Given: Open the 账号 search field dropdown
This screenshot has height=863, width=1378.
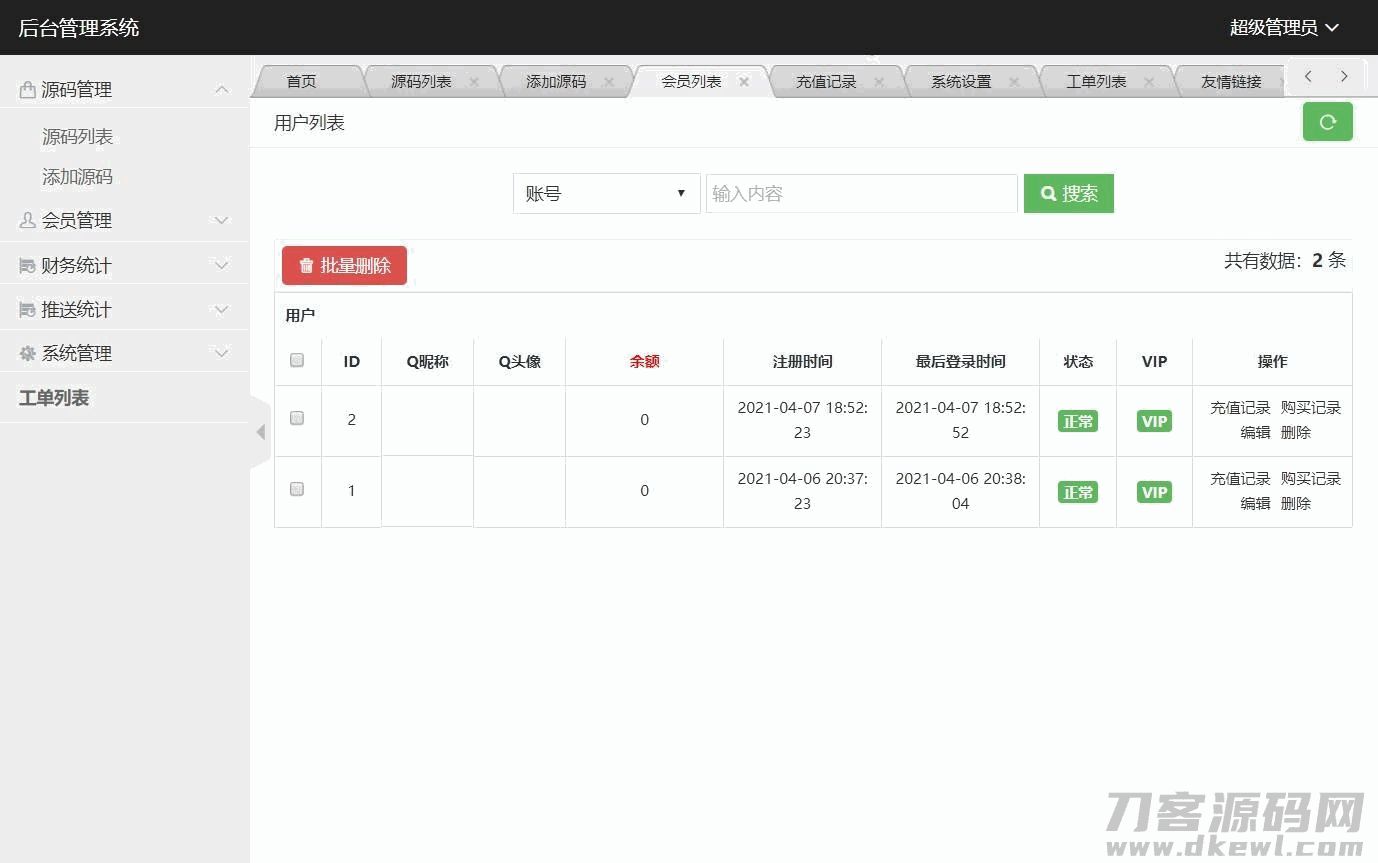Looking at the screenshot, I should tap(606, 194).
